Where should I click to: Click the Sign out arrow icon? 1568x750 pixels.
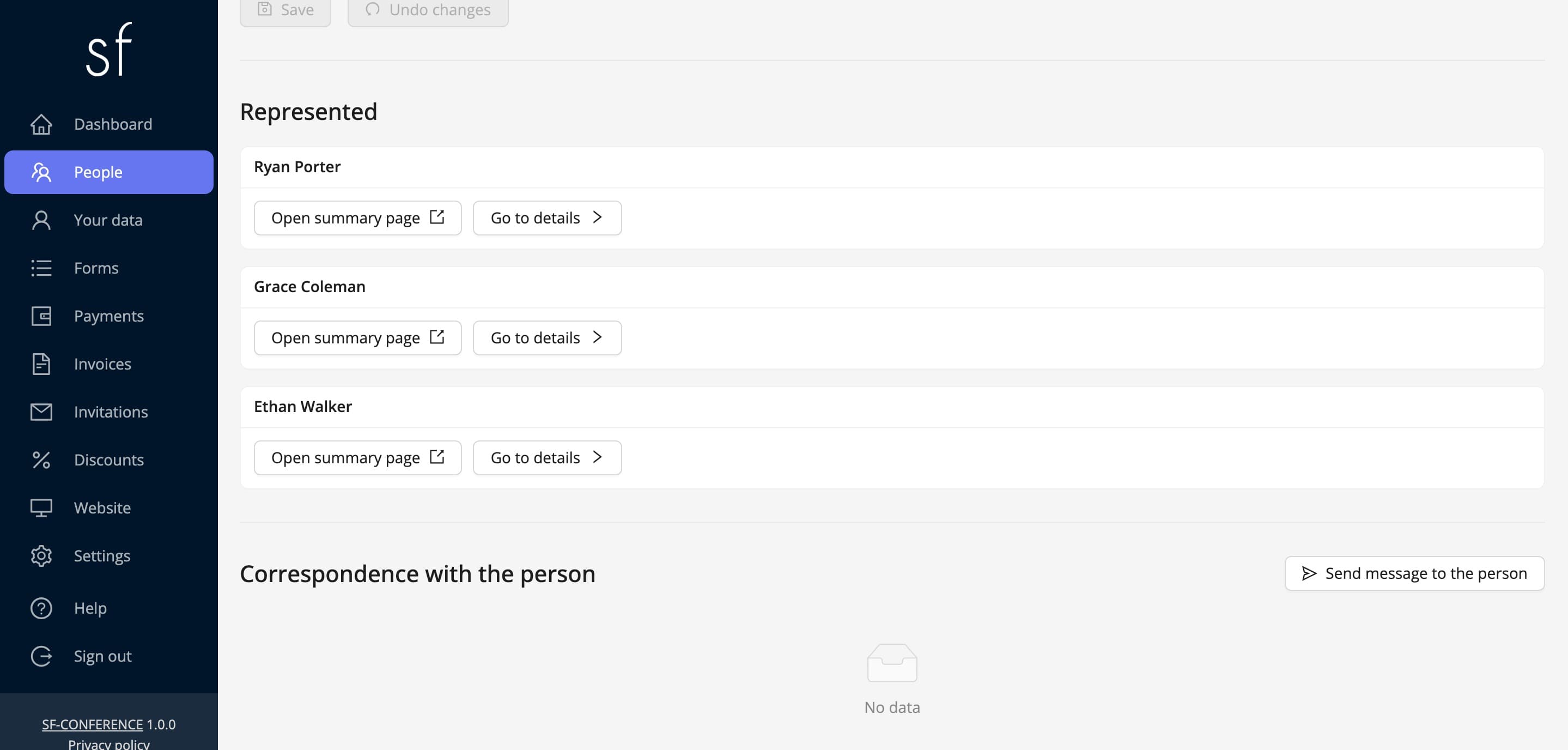pos(41,657)
